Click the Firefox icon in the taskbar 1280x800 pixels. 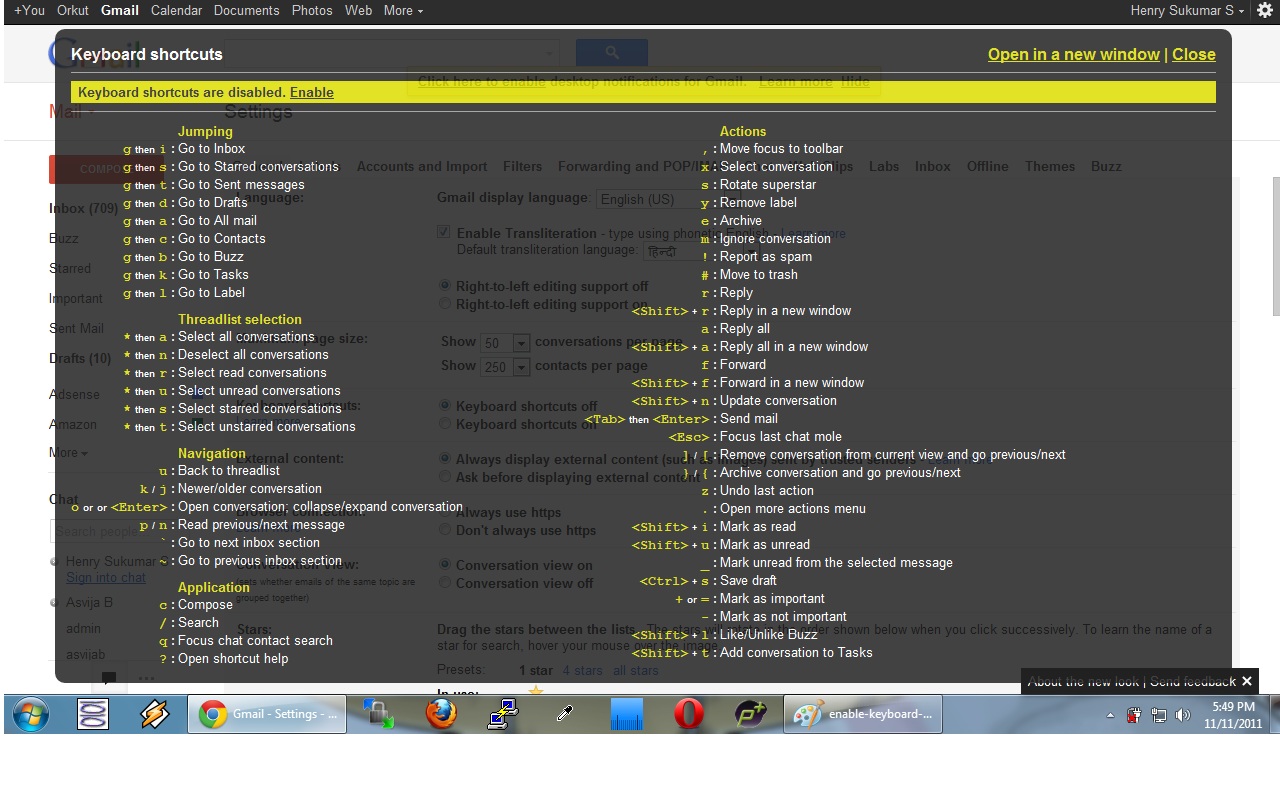coord(441,714)
